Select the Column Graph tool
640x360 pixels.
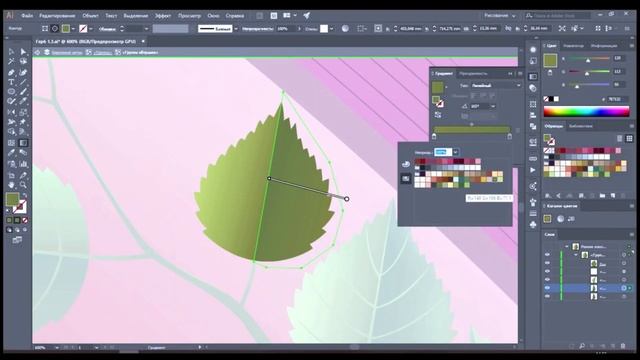point(23,164)
